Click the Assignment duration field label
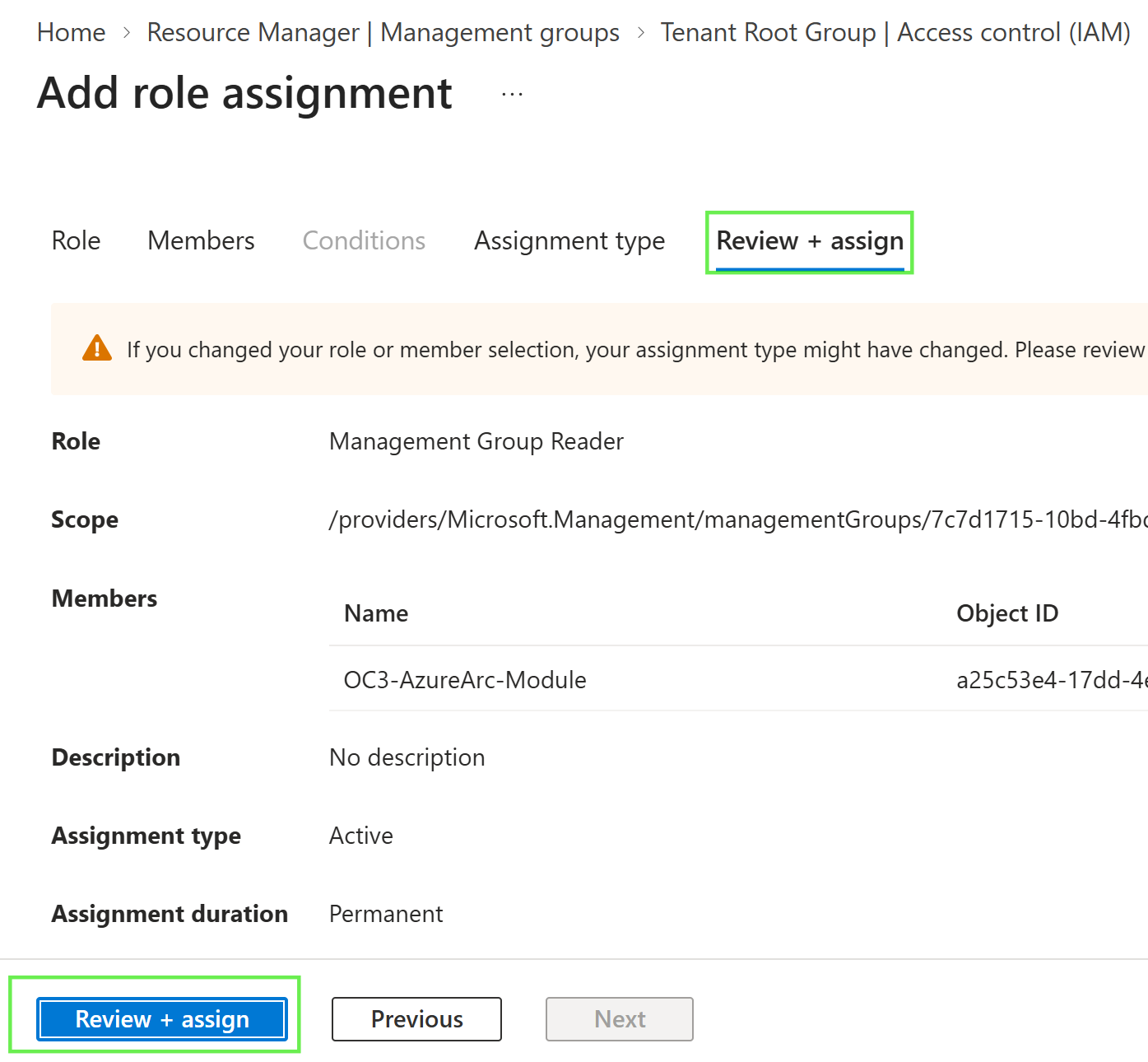The image size is (1148, 1062). tap(170, 914)
